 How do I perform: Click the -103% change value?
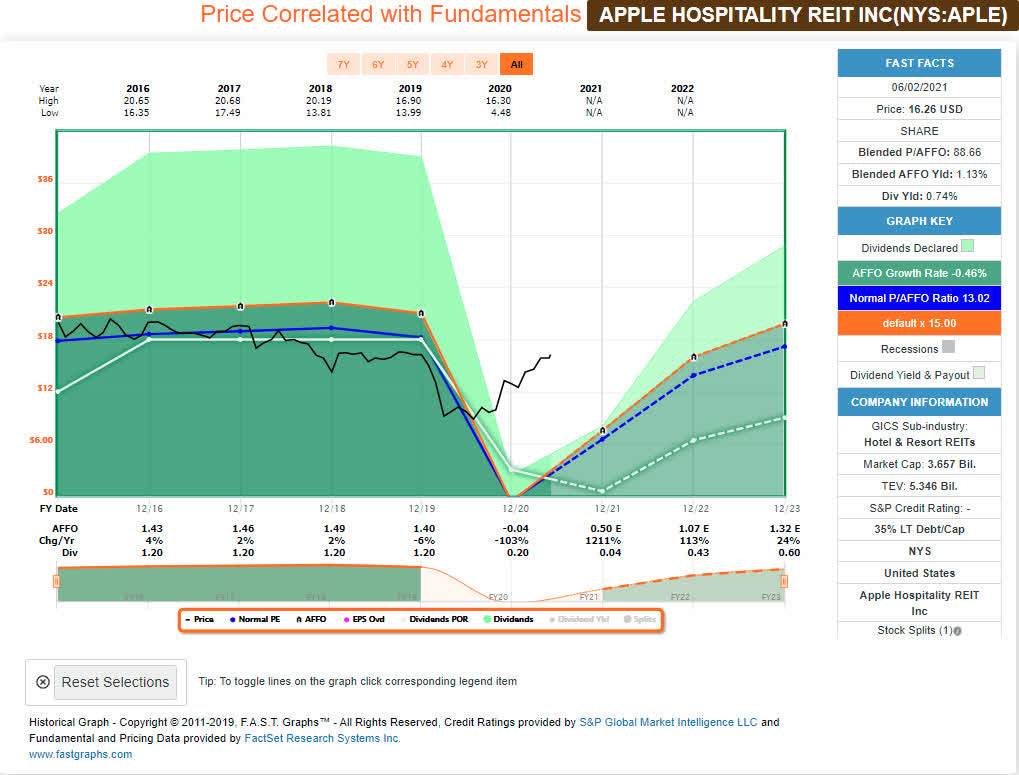tap(511, 540)
